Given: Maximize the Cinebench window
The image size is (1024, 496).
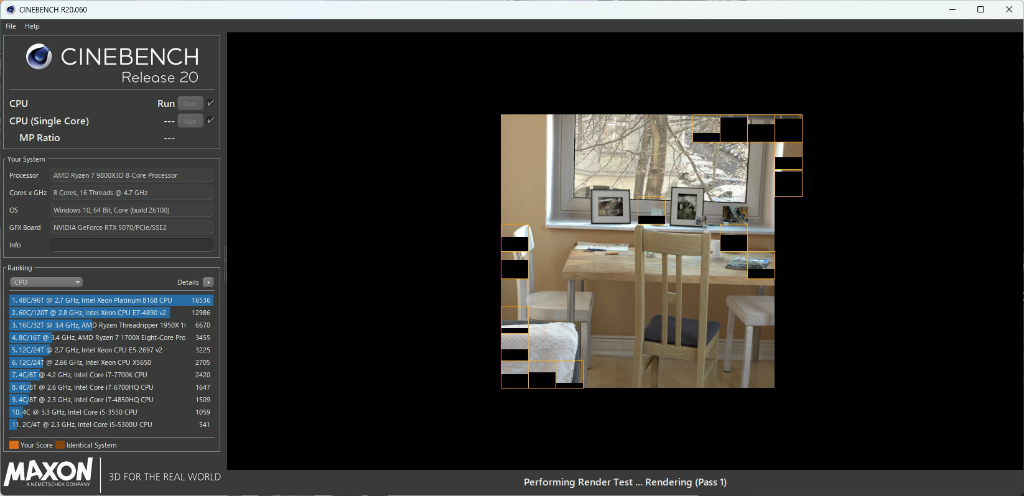Looking at the screenshot, I should tap(980, 9).
